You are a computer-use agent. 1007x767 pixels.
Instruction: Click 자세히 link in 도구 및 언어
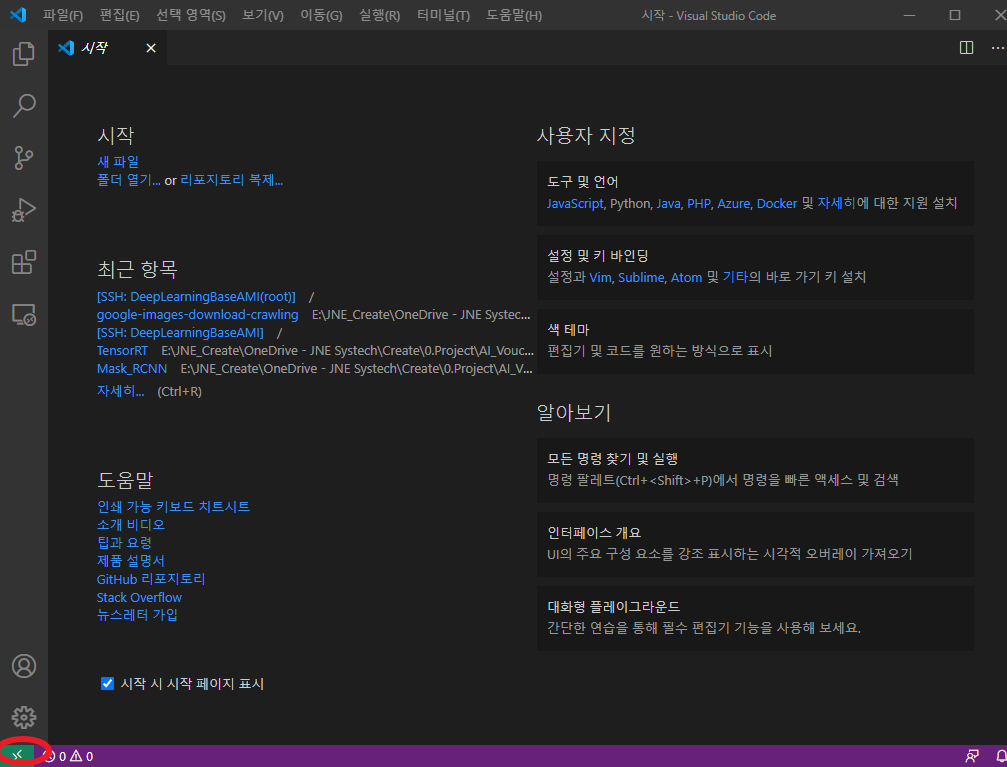click(x=836, y=204)
